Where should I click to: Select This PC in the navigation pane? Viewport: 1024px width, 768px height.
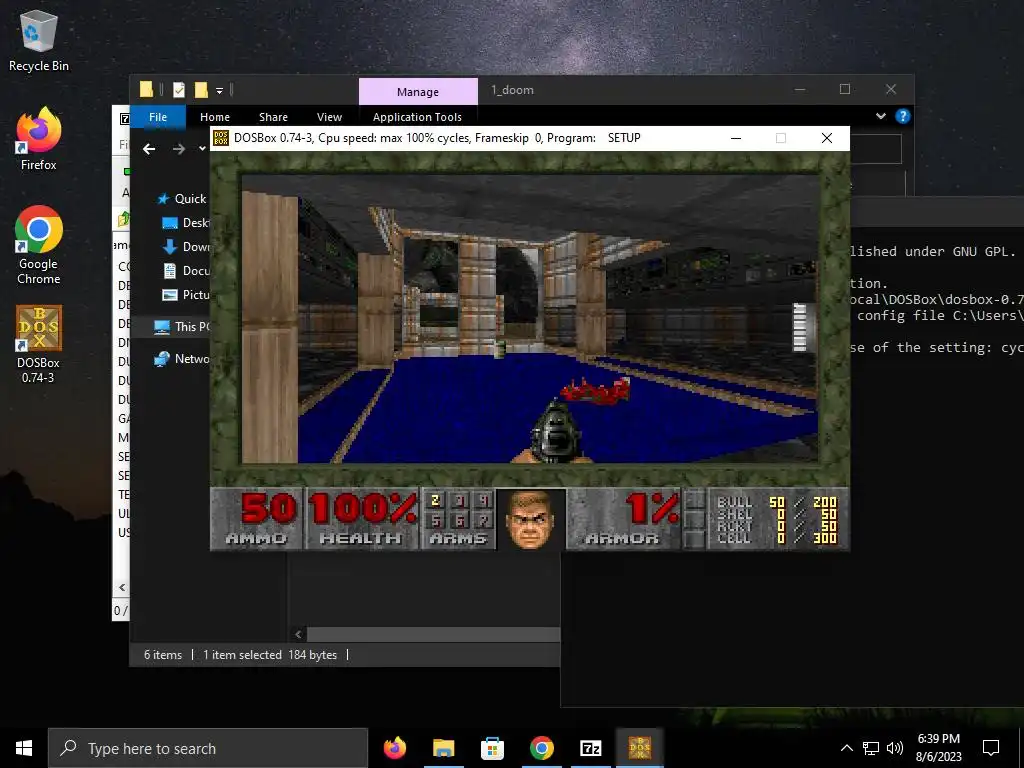(x=182, y=327)
